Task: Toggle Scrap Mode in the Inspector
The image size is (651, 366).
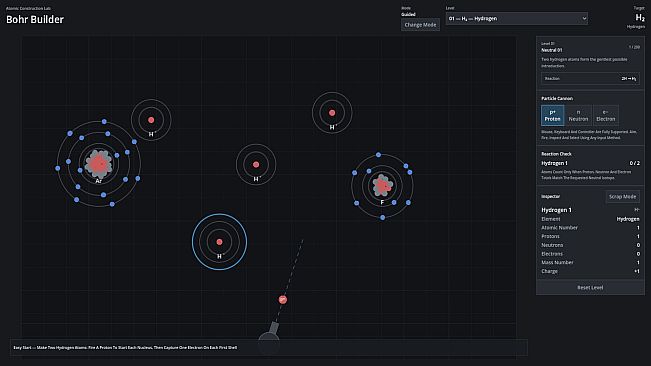Action: click(622, 197)
